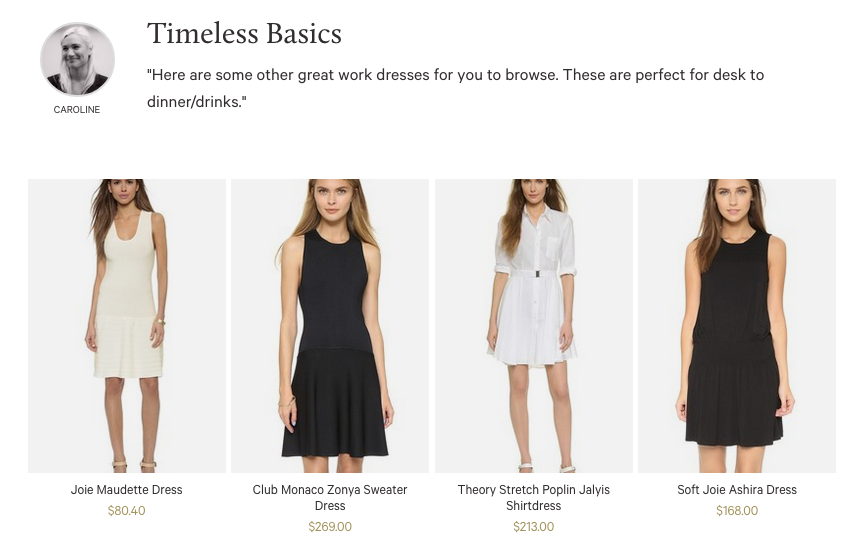868x544 pixels.
Task: Click Caroline's round profile avatar
Action: click(77, 59)
